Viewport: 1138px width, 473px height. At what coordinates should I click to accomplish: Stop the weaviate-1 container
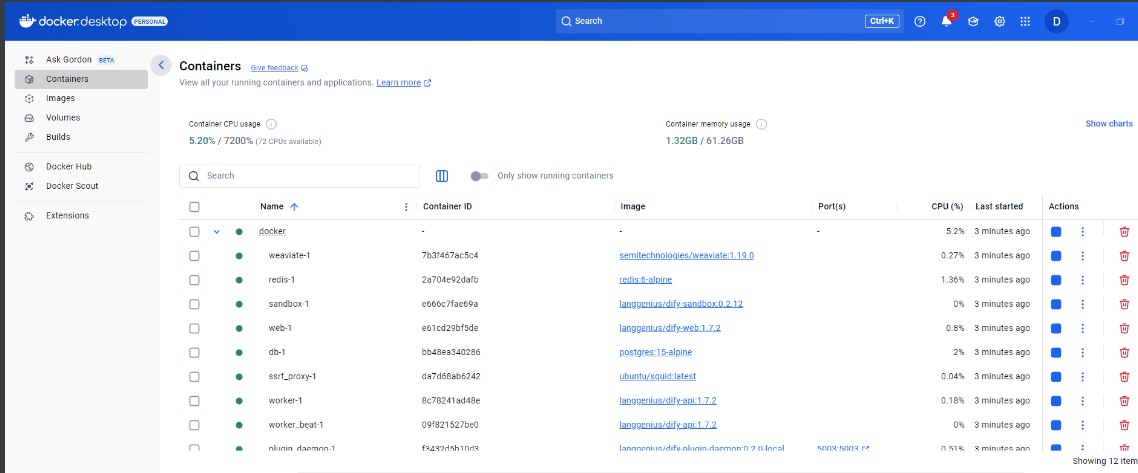tap(1056, 255)
